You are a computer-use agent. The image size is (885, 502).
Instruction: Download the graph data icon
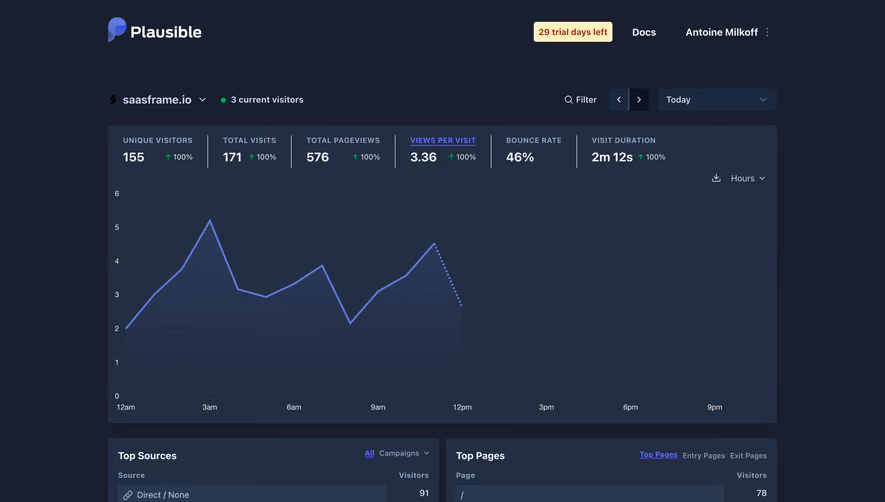[x=716, y=178]
